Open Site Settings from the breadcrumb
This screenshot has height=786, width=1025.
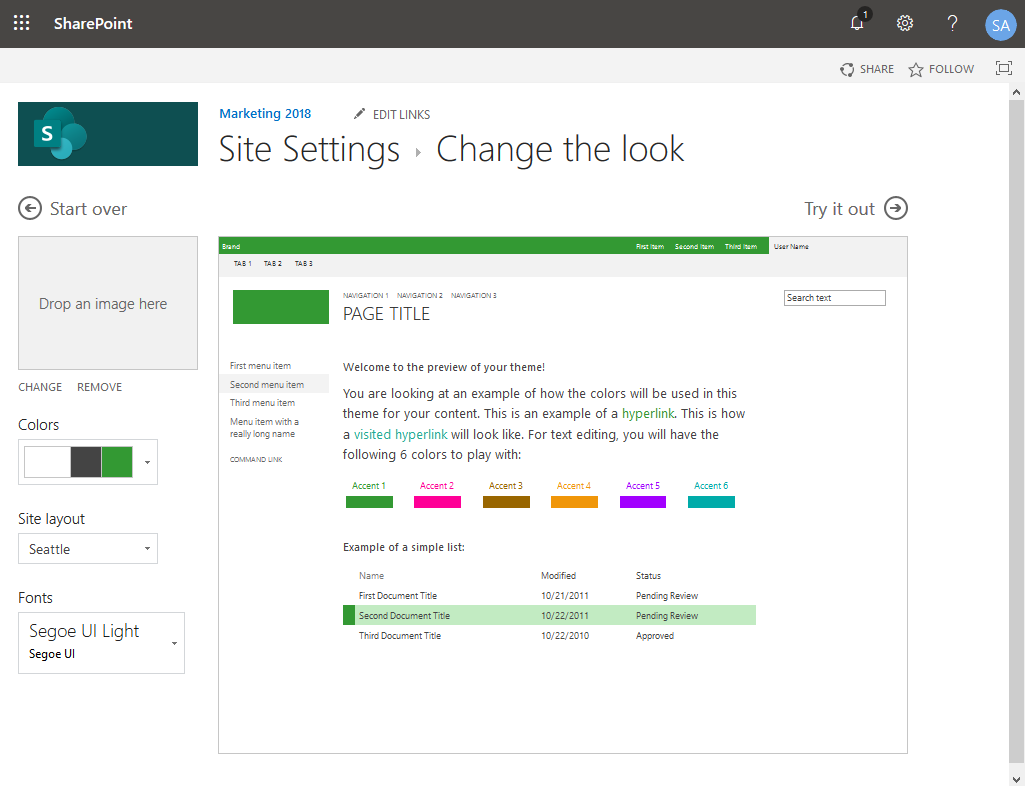tap(309, 148)
